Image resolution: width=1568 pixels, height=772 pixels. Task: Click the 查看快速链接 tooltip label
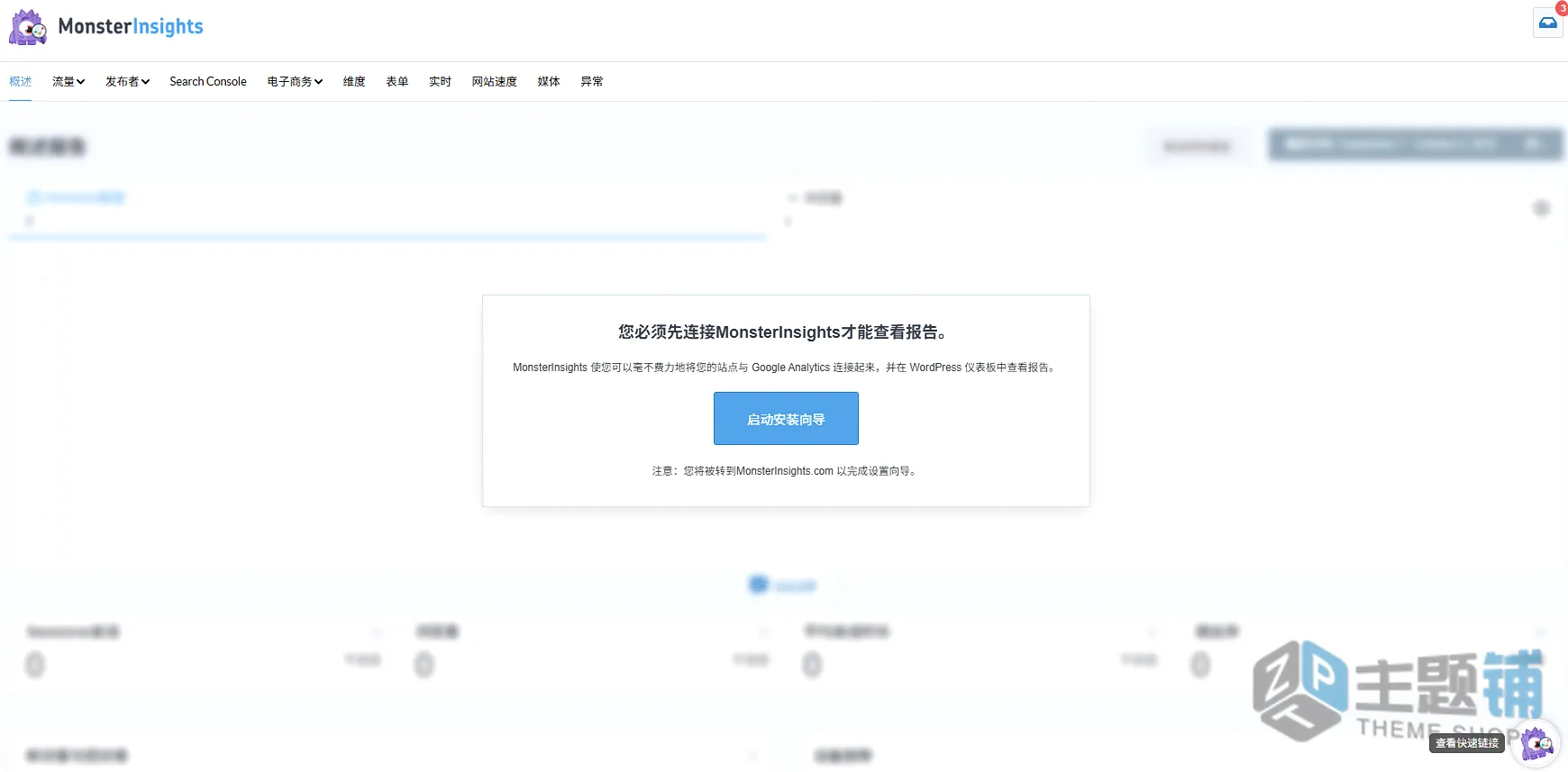[x=1467, y=743]
